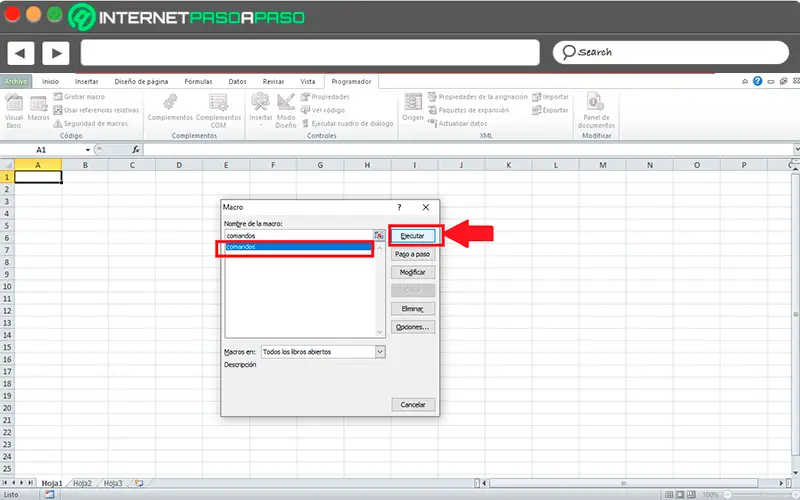Image resolution: width=800 pixels, height=500 pixels.
Task: Click Ejecutar cuadro de diálogo
Action: [x=347, y=123]
